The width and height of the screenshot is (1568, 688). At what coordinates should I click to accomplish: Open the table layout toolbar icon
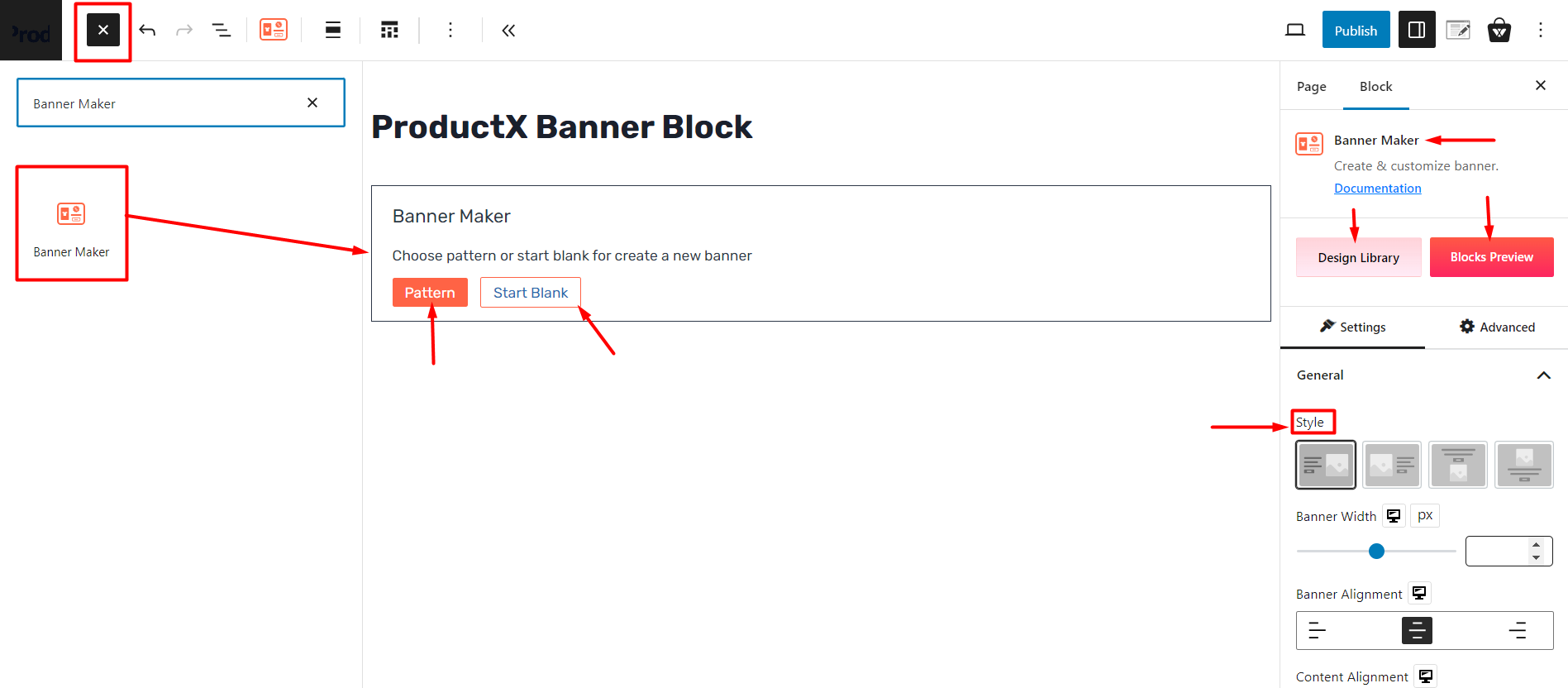click(x=389, y=31)
